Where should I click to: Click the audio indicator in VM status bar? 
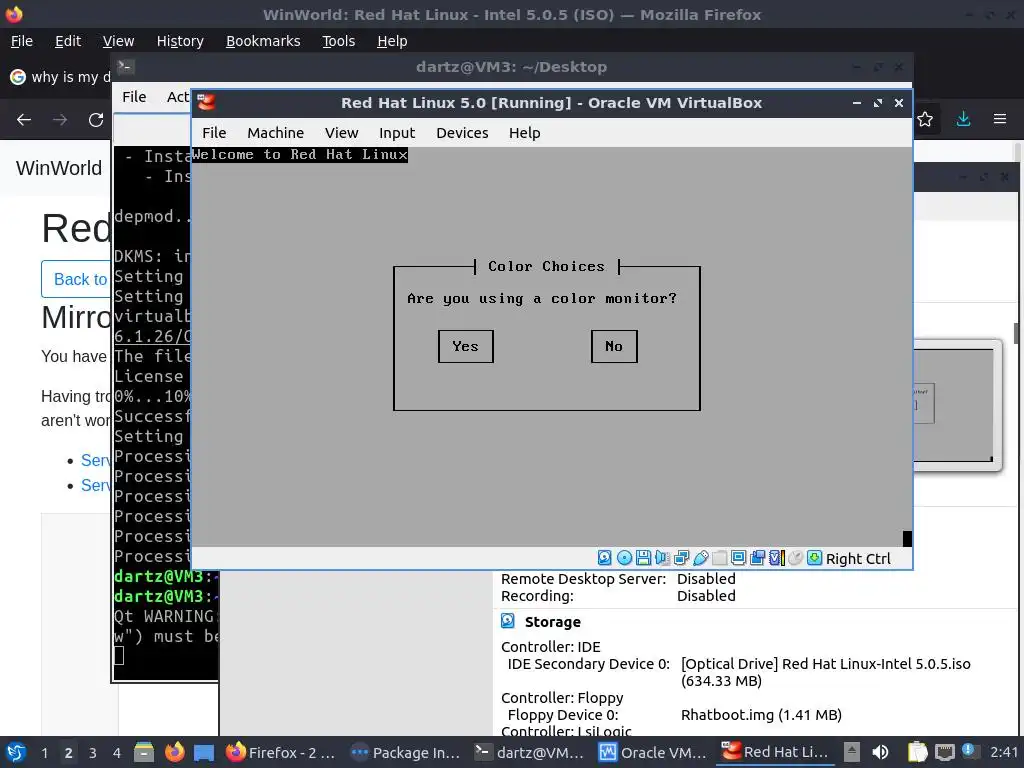click(662, 558)
